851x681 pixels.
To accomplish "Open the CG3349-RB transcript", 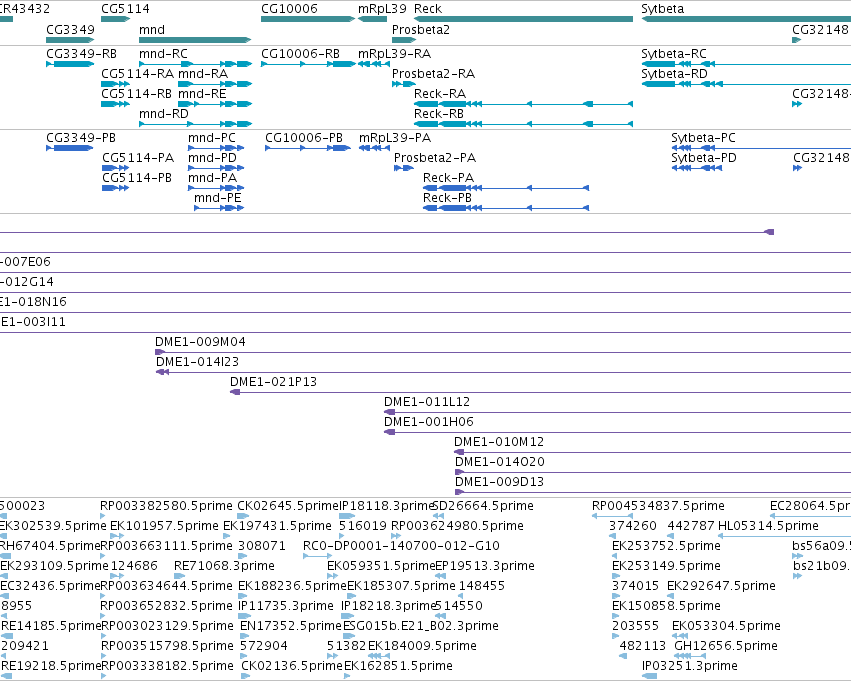I will pyautogui.click(x=70, y=64).
